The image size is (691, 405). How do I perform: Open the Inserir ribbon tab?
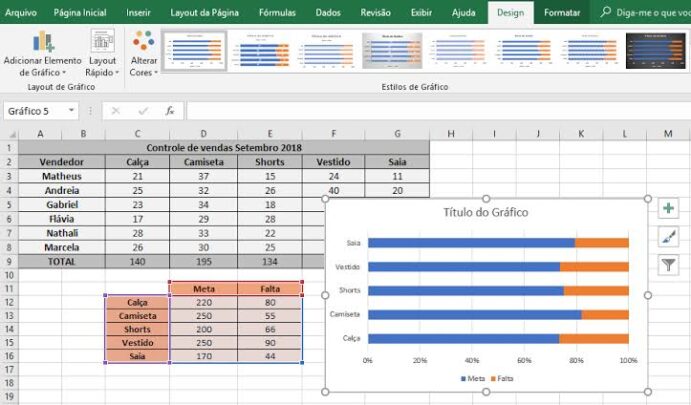tap(138, 12)
